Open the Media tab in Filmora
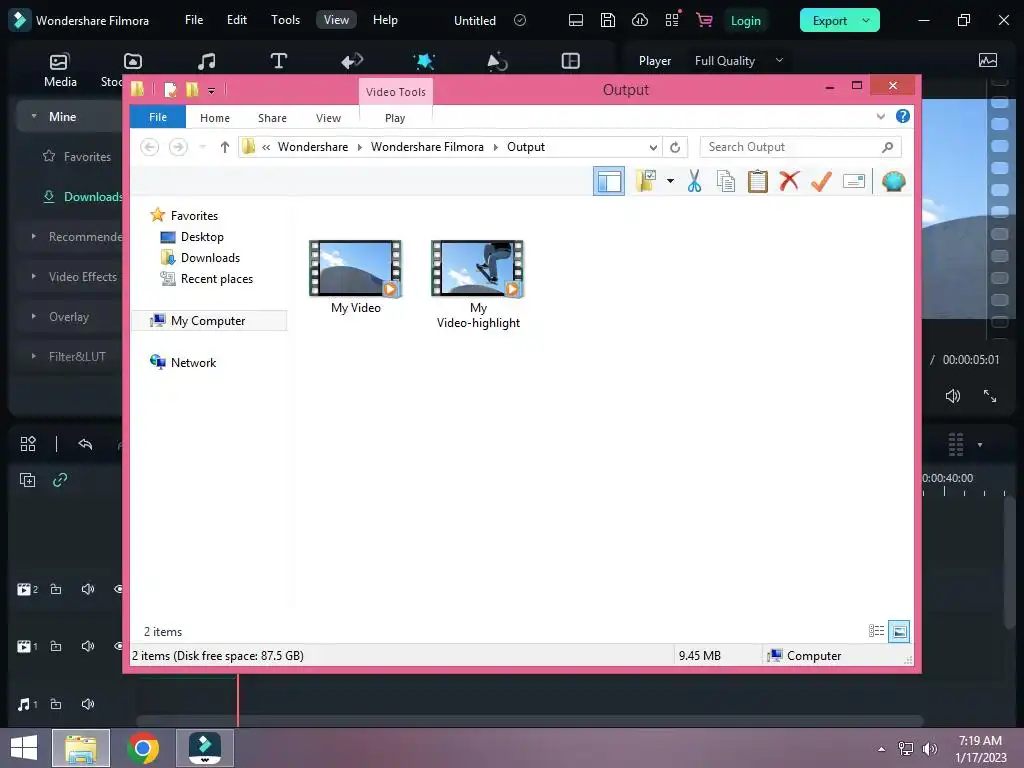1024x768 pixels. pyautogui.click(x=59, y=70)
